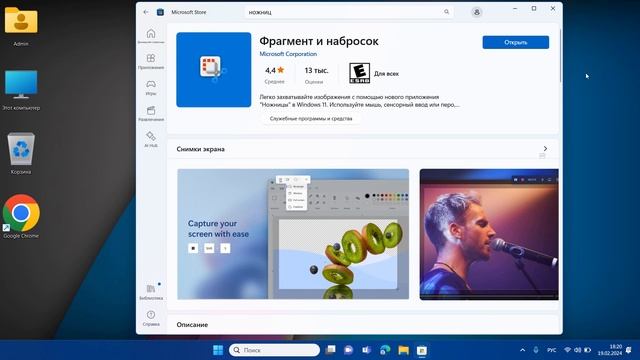
Task: Open the Capture your screen screenshot
Action: pos(293,234)
